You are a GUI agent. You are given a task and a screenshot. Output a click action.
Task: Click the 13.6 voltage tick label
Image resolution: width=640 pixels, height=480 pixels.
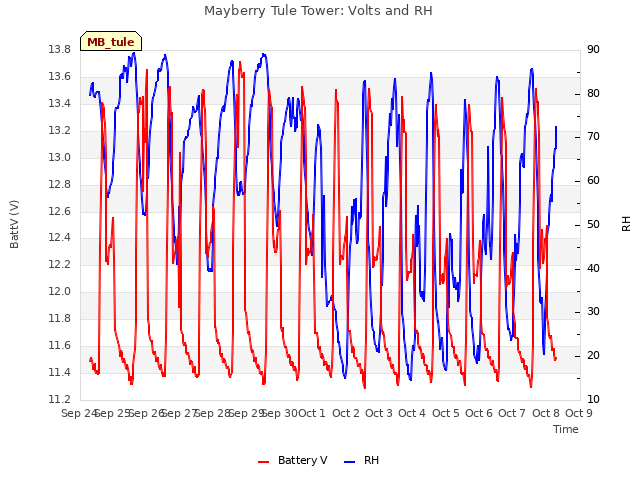(60, 77)
